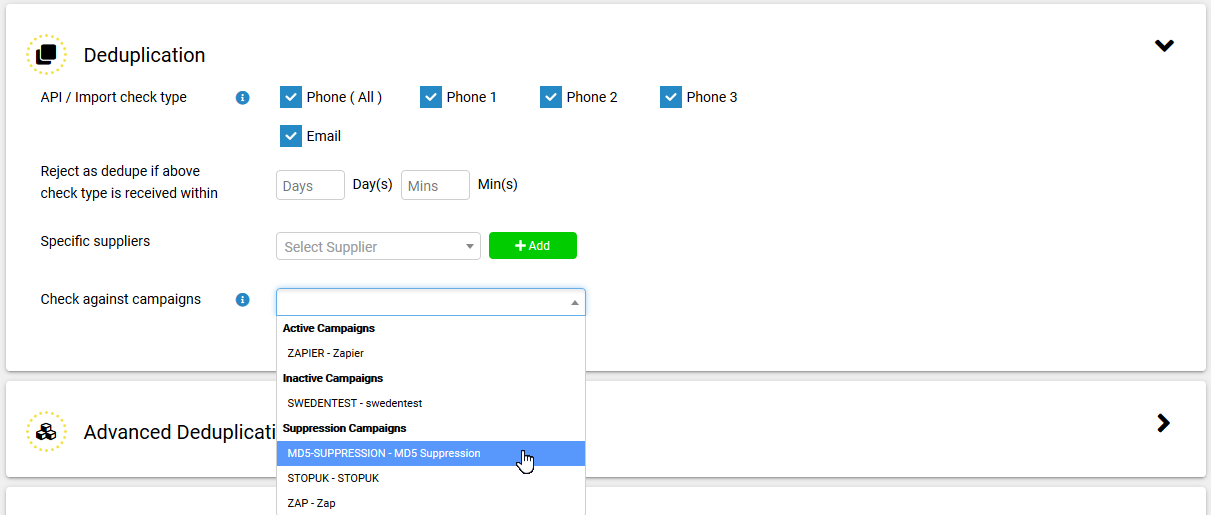The image size is (1211, 515).
Task: Toggle the Phone 1 checkbox
Action: [x=431, y=97]
